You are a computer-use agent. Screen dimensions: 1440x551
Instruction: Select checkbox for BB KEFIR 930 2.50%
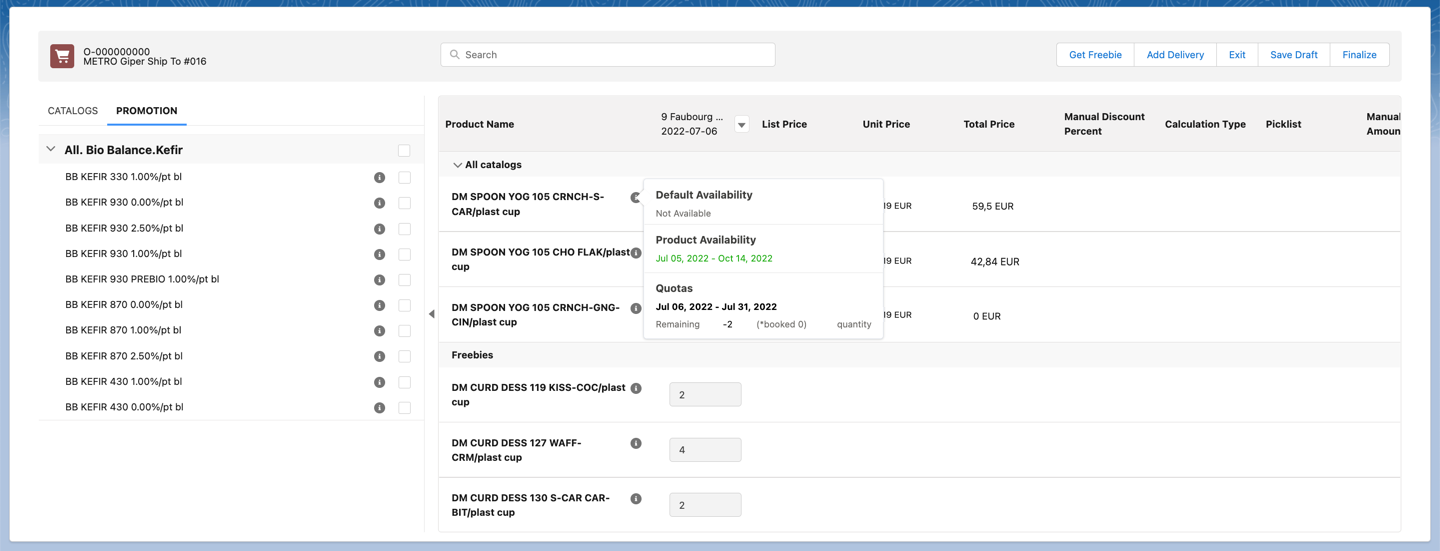404,229
